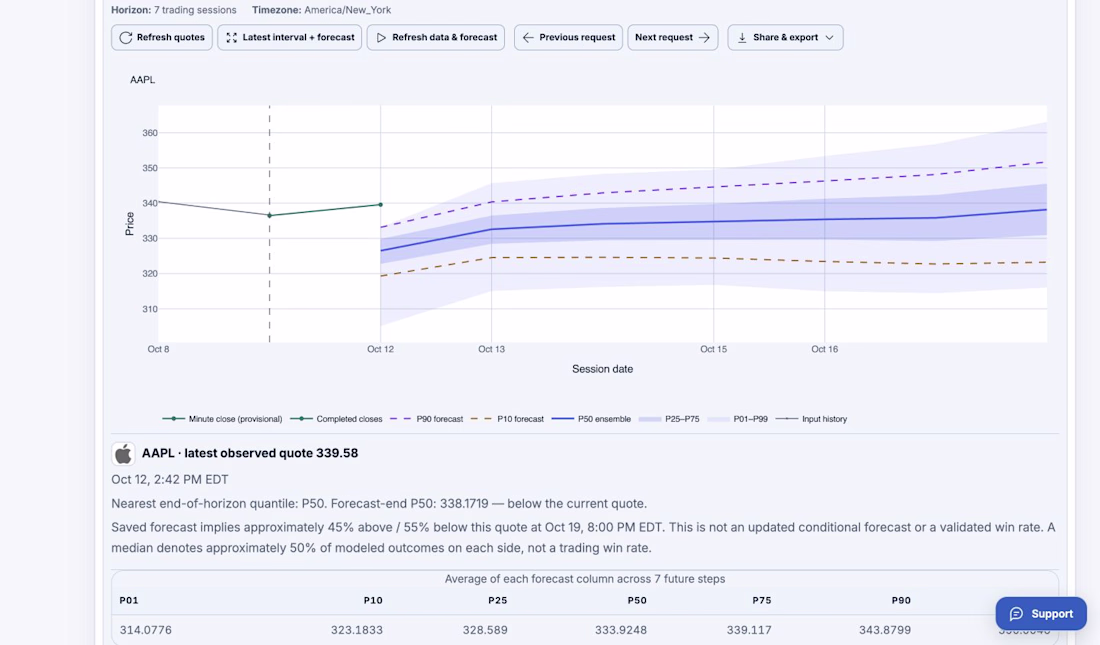The width and height of the screenshot is (1100, 645).
Task: Click the 'Price' y-axis title
Action: 129,224
